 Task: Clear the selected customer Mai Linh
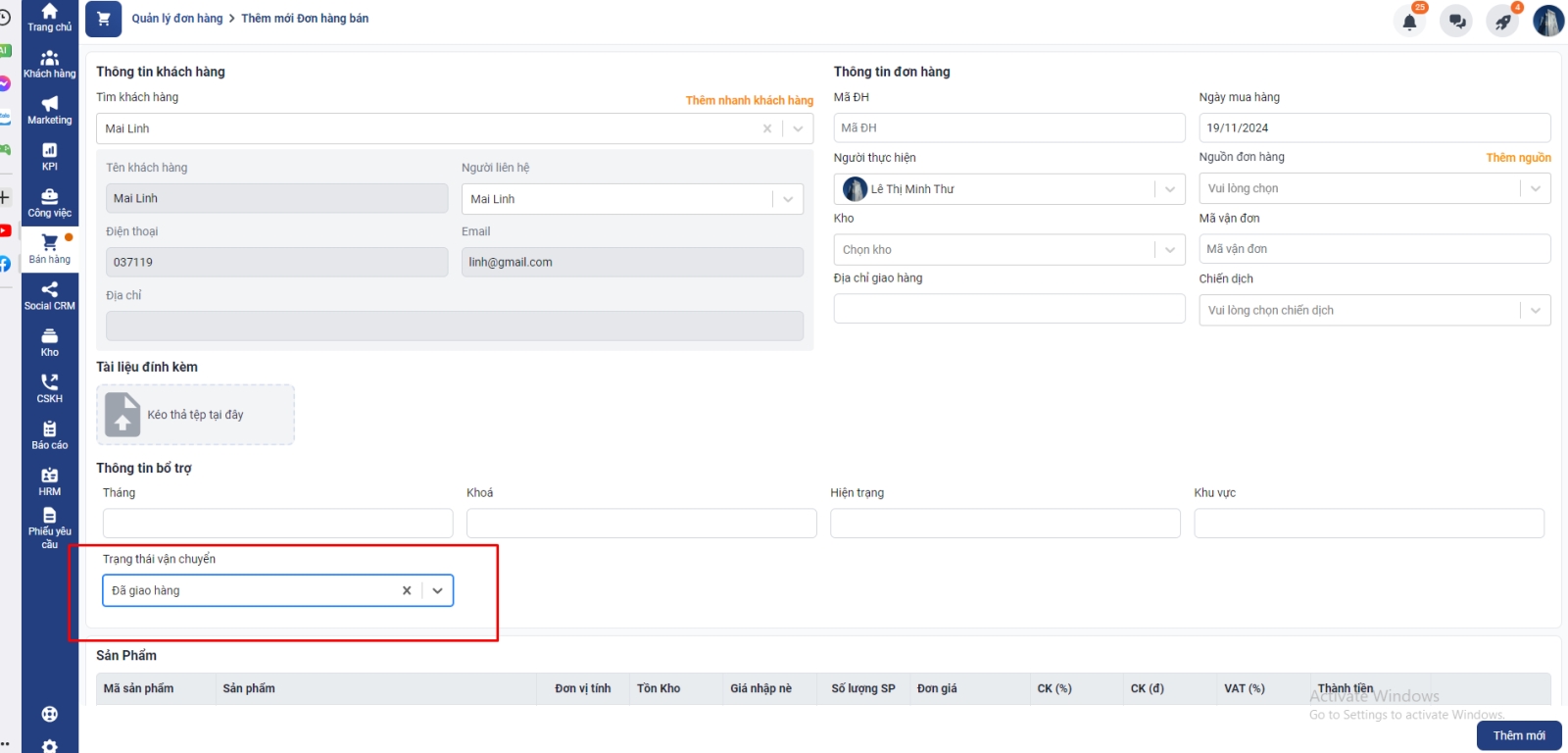click(x=767, y=128)
